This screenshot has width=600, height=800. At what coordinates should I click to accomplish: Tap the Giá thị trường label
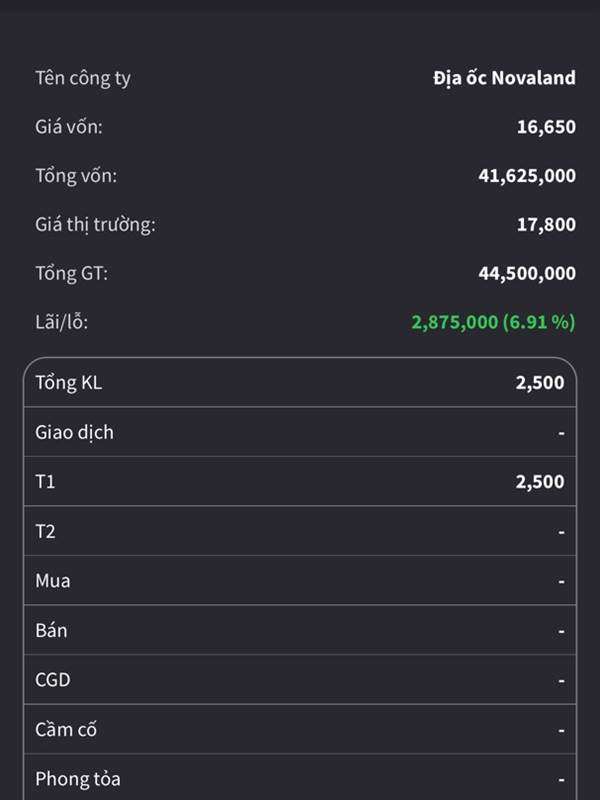(95, 225)
